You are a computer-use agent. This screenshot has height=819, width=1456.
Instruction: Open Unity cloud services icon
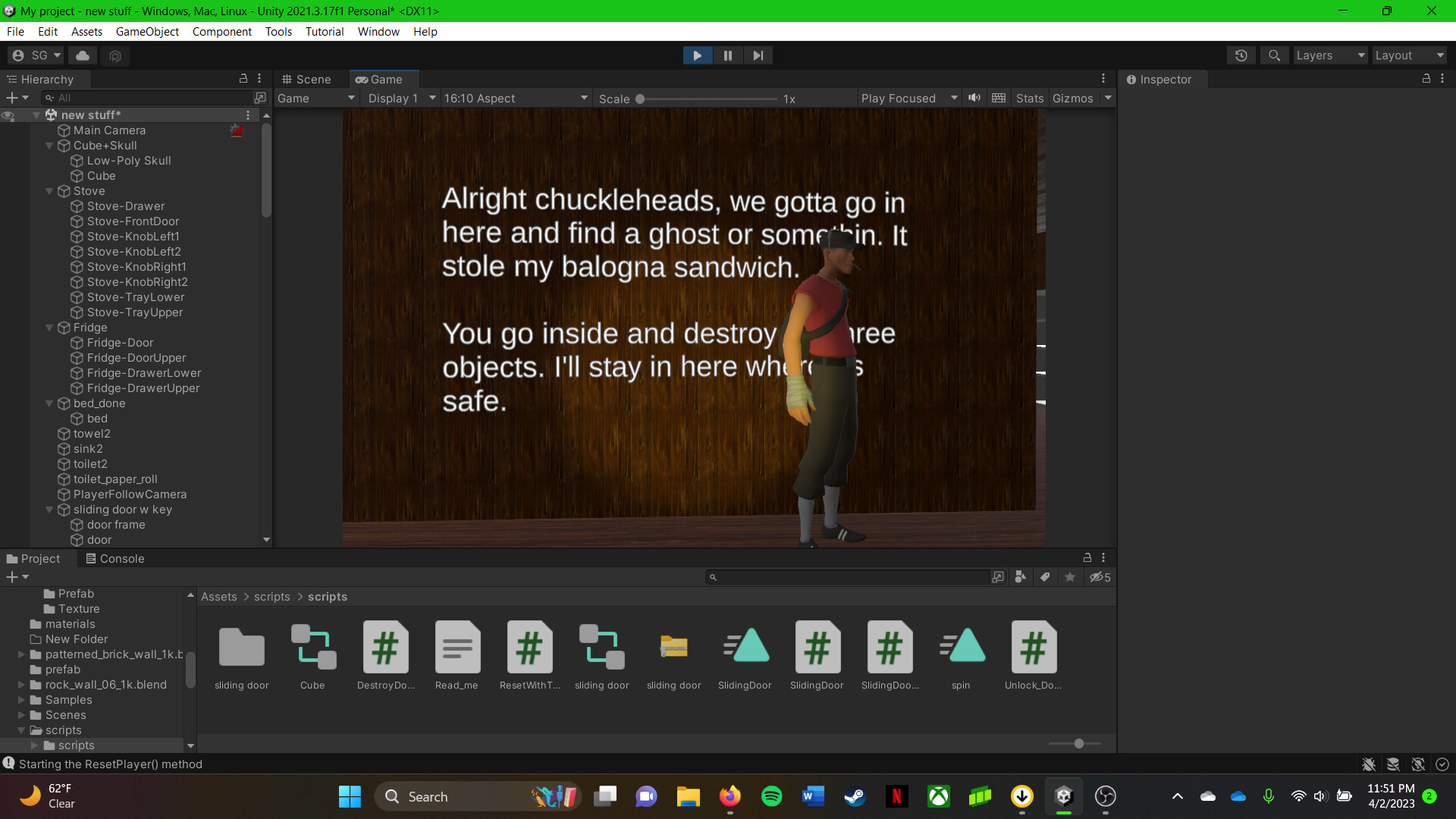point(83,55)
